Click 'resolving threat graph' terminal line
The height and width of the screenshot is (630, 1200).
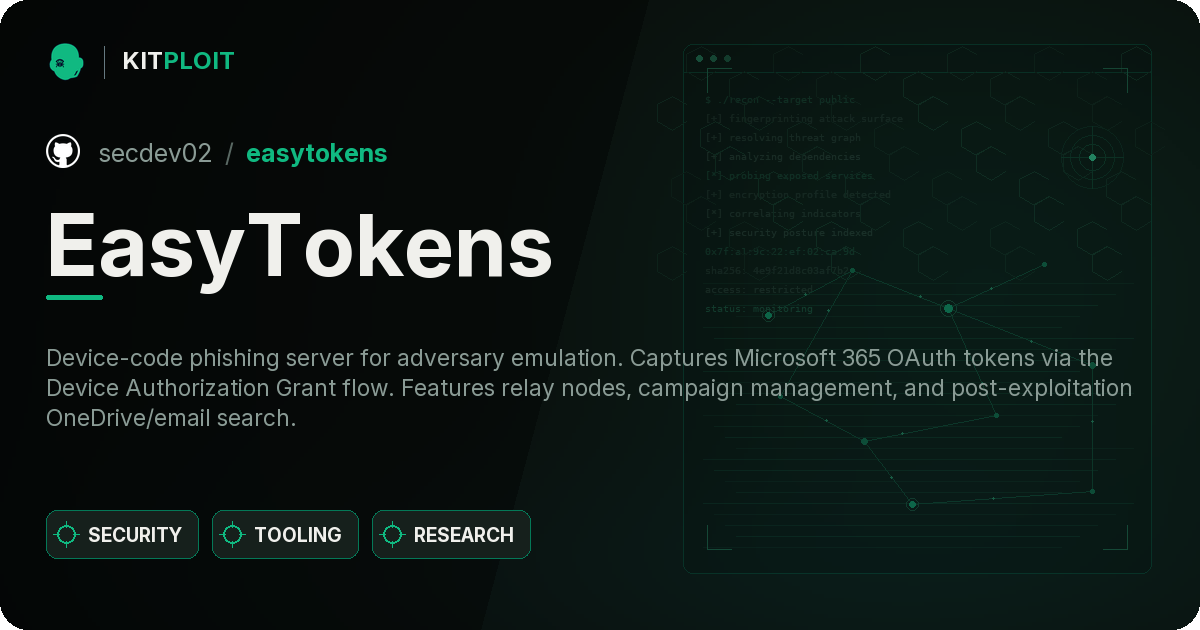(783, 138)
